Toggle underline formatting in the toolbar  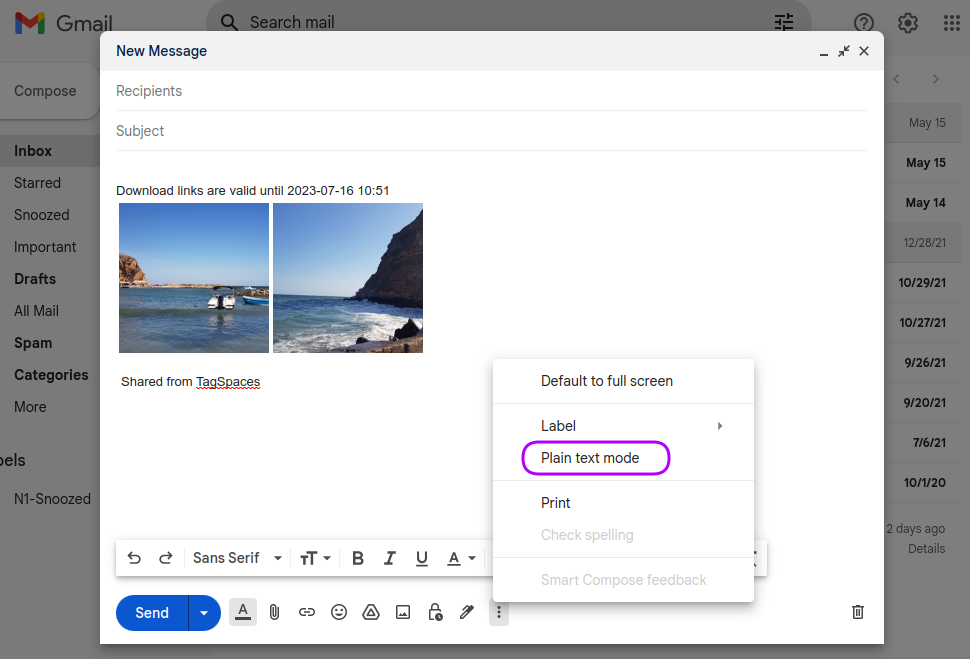(421, 557)
